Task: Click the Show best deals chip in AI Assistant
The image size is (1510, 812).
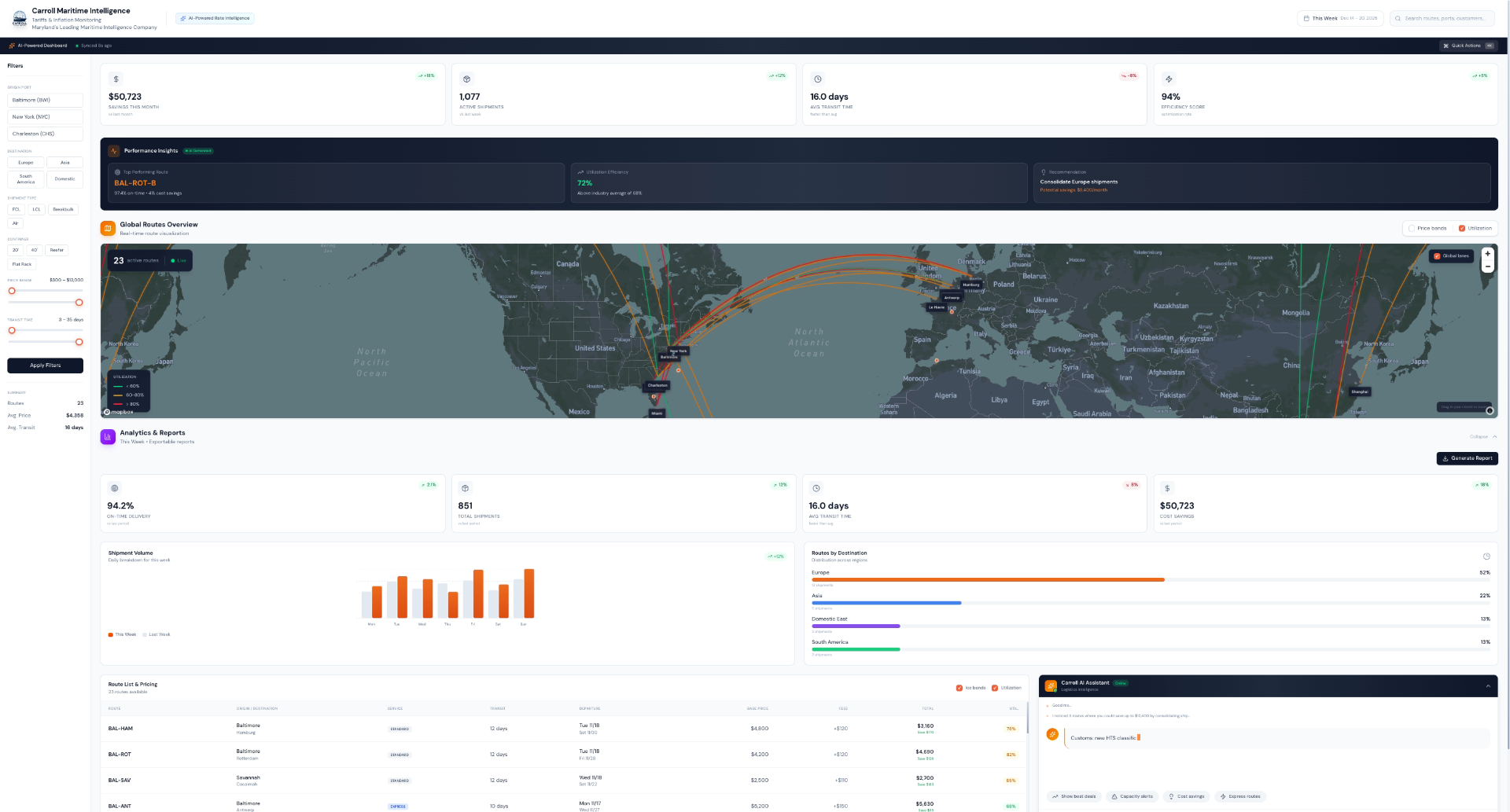Action: tap(1073, 795)
